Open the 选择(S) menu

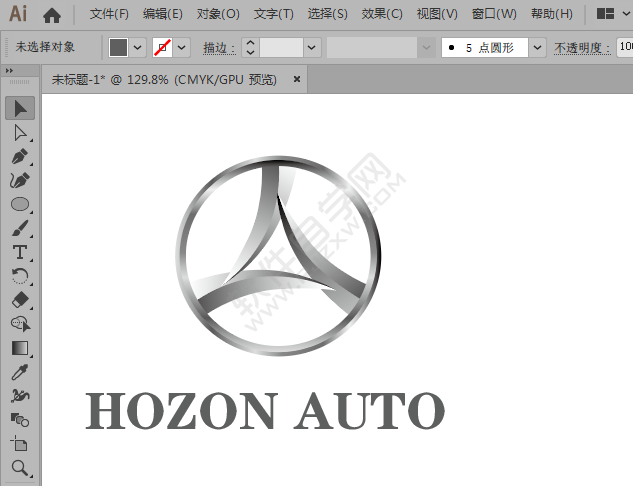(x=327, y=14)
